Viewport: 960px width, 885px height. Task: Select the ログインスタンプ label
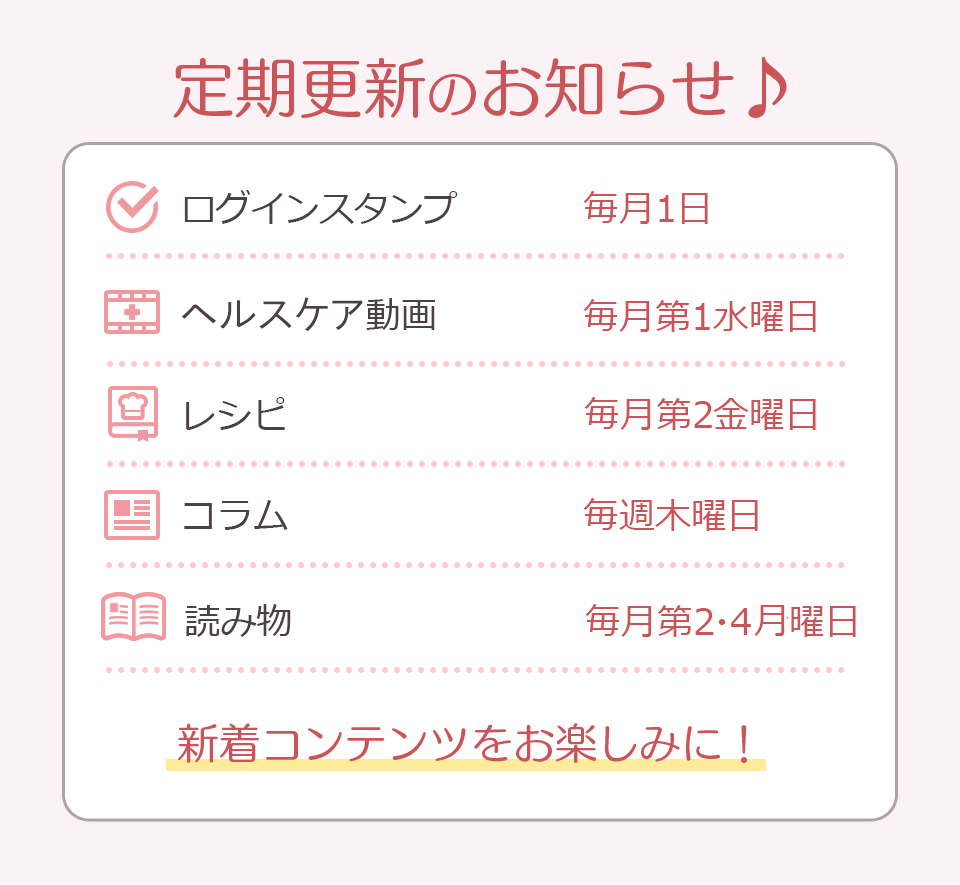(319, 208)
